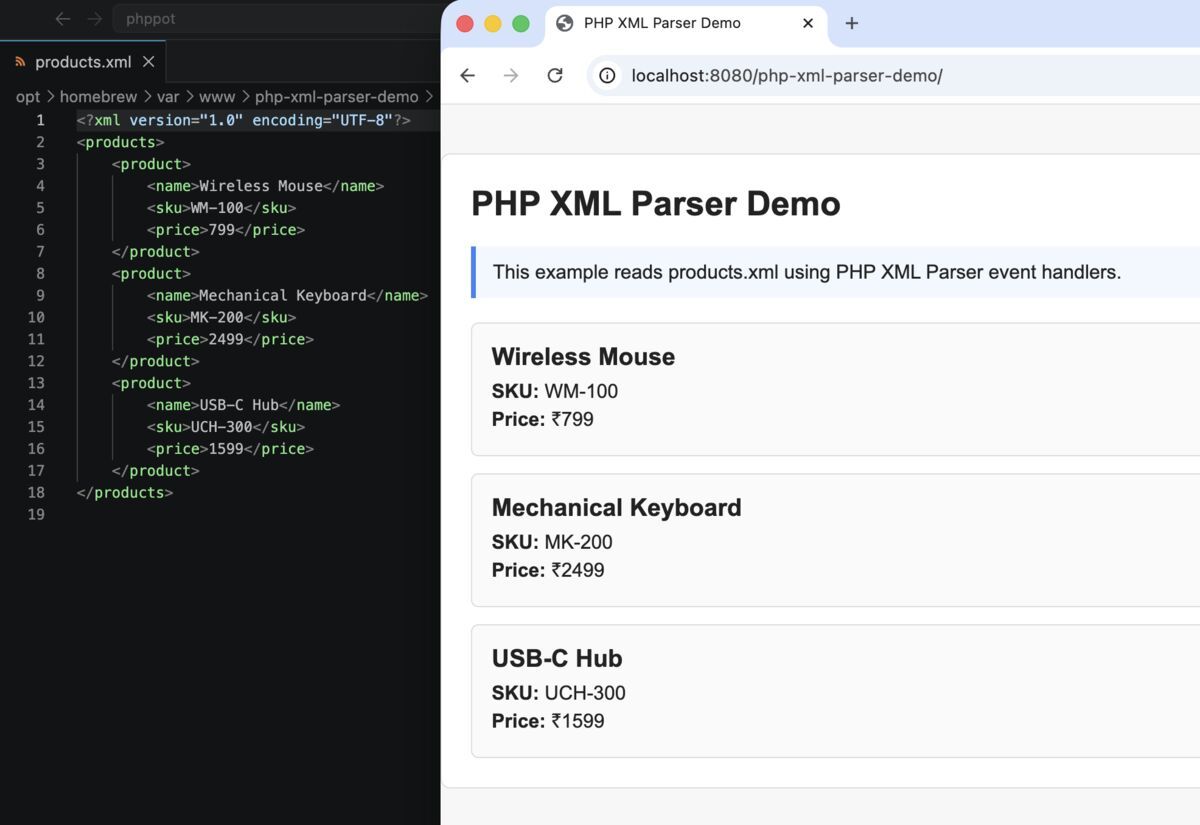The height and width of the screenshot is (825, 1200).
Task: Click the 'opt' breadcrumb segment
Action: (28, 97)
